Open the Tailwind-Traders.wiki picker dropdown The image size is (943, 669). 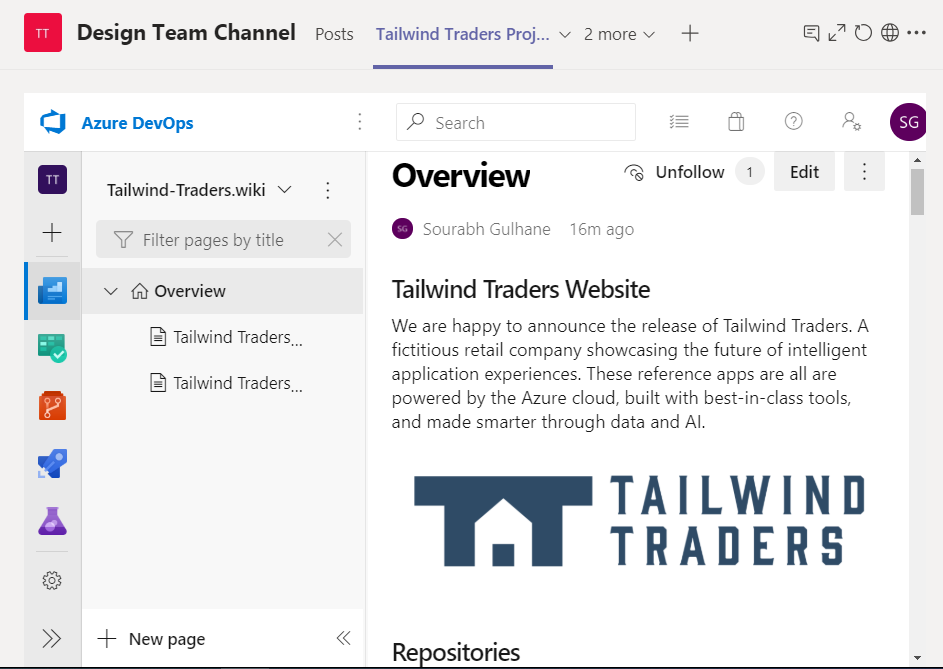pos(199,190)
